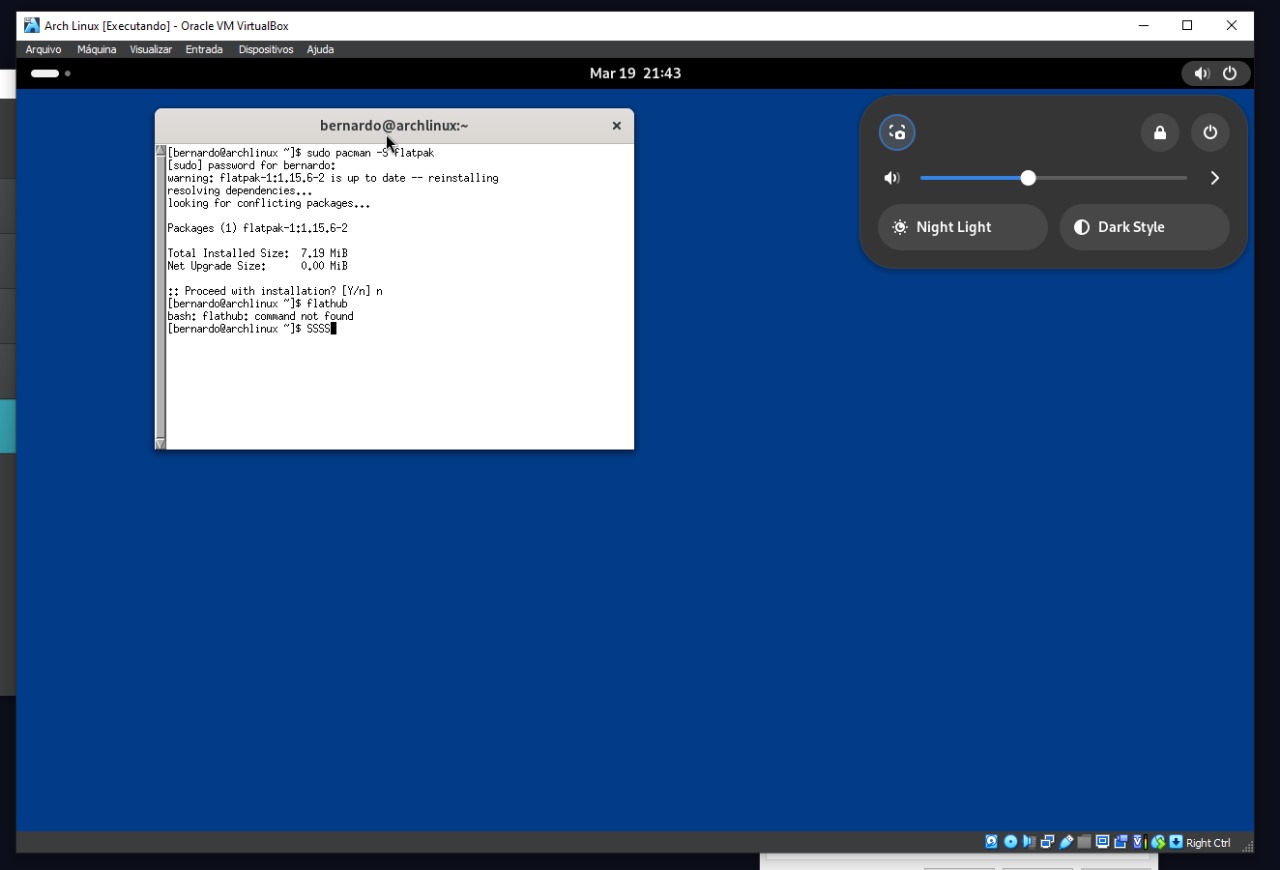This screenshot has width=1280, height=870.
Task: Enable Night Light mode
Action: (961, 227)
